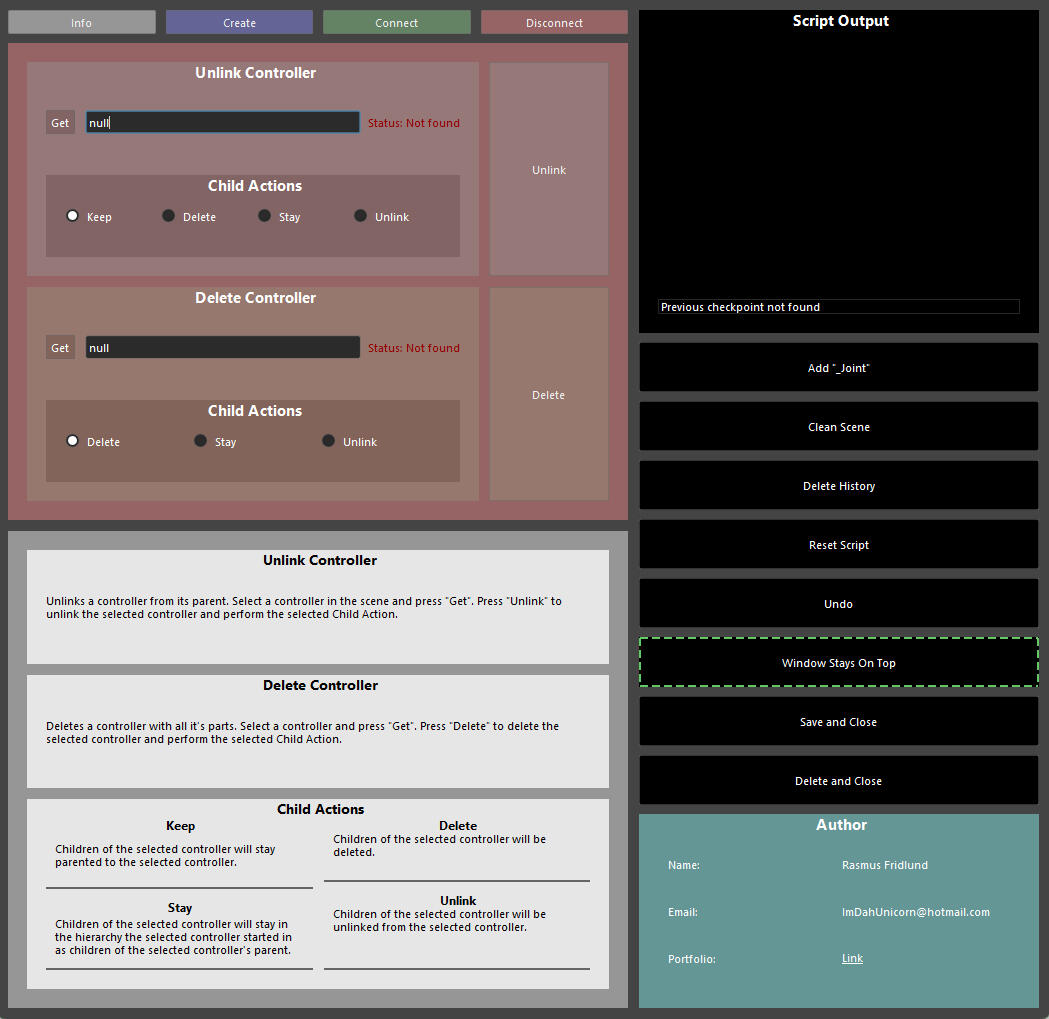Click the large Delete button
The width and height of the screenshot is (1049, 1019).
[549, 395]
